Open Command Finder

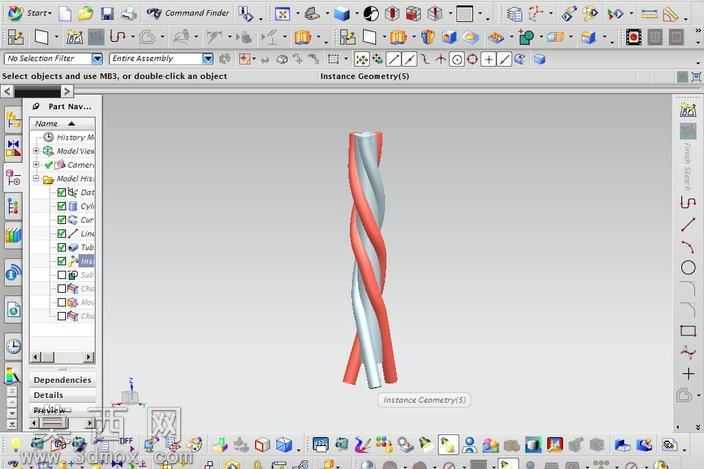coord(188,13)
